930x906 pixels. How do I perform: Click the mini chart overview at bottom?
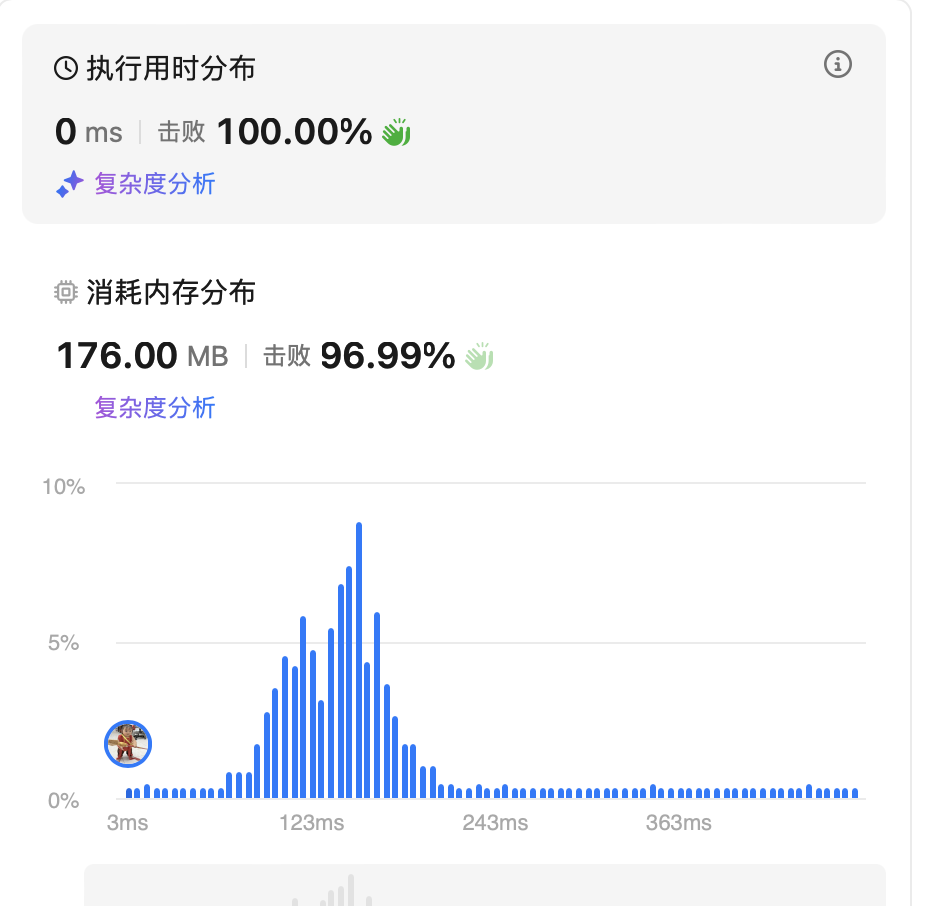pos(485,885)
